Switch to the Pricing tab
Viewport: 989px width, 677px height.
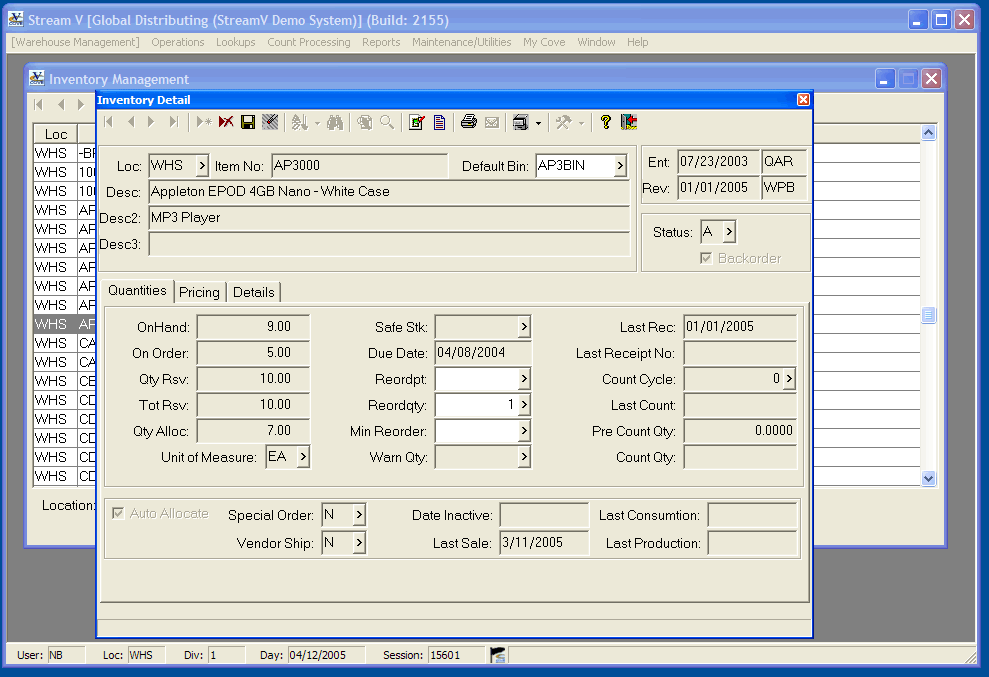(x=199, y=291)
